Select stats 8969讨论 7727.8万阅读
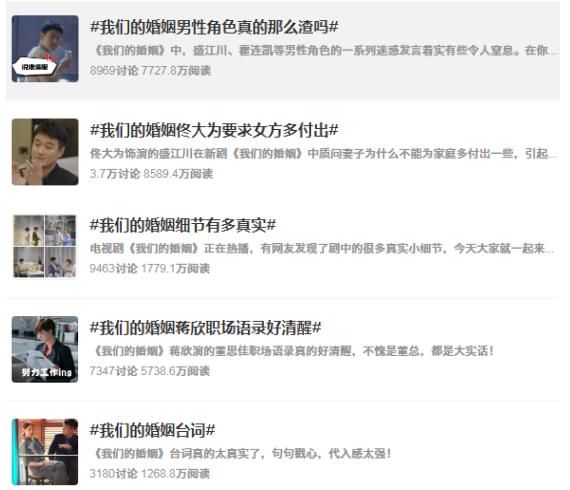Image resolution: width=570 pixels, height=490 pixels. coord(150,71)
